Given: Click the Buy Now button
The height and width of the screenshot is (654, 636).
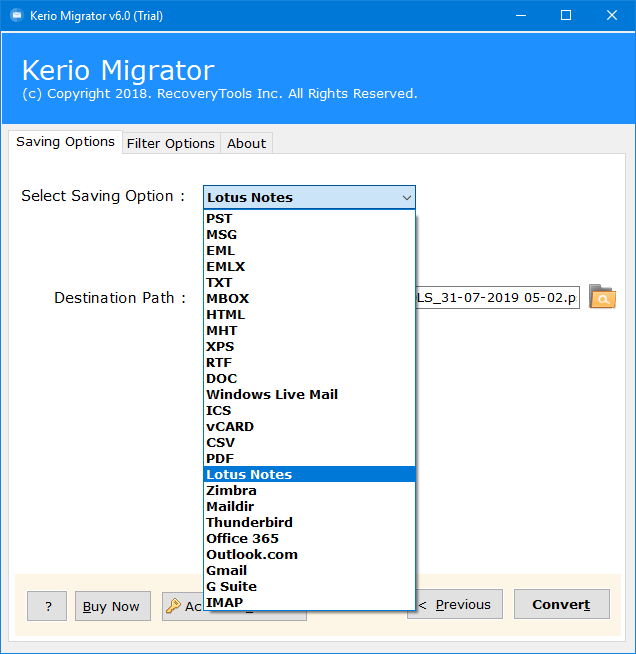Looking at the screenshot, I should (113, 606).
